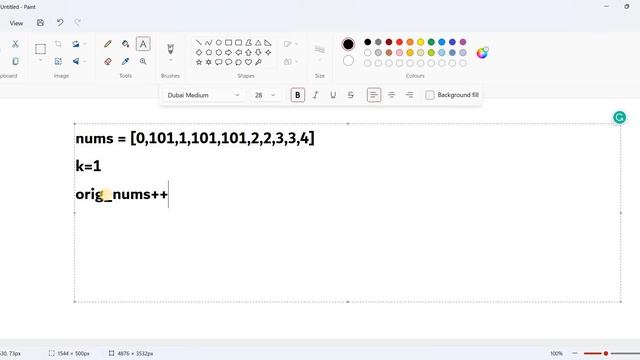Screen dimensions: 640x360
Task: Choose the green palette colour
Action: [431, 42]
